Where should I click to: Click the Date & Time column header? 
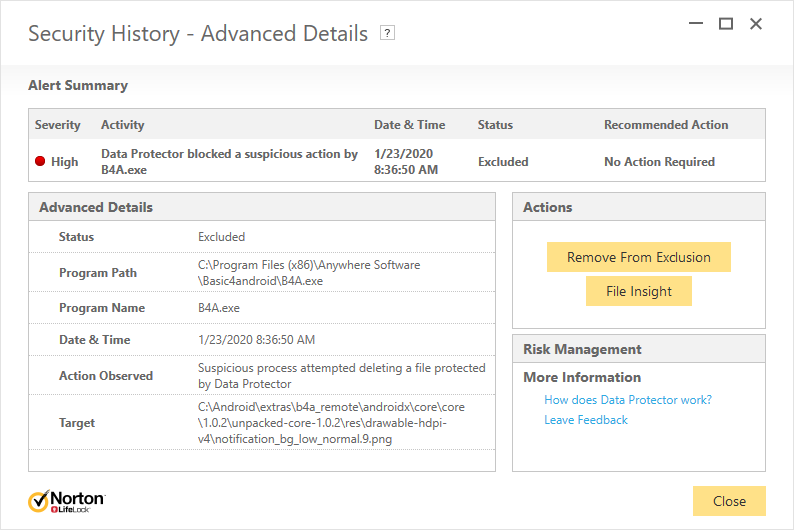[410, 125]
